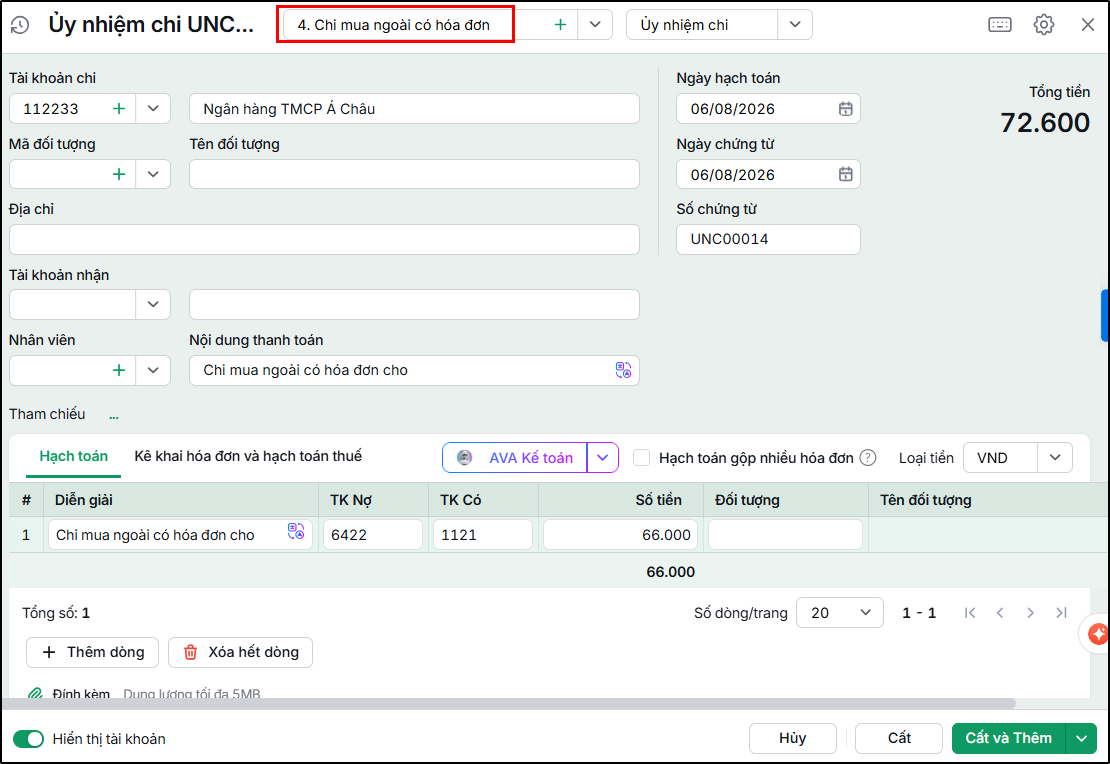Click the AVA Kế toán button
1110x764 pixels.
(515, 458)
